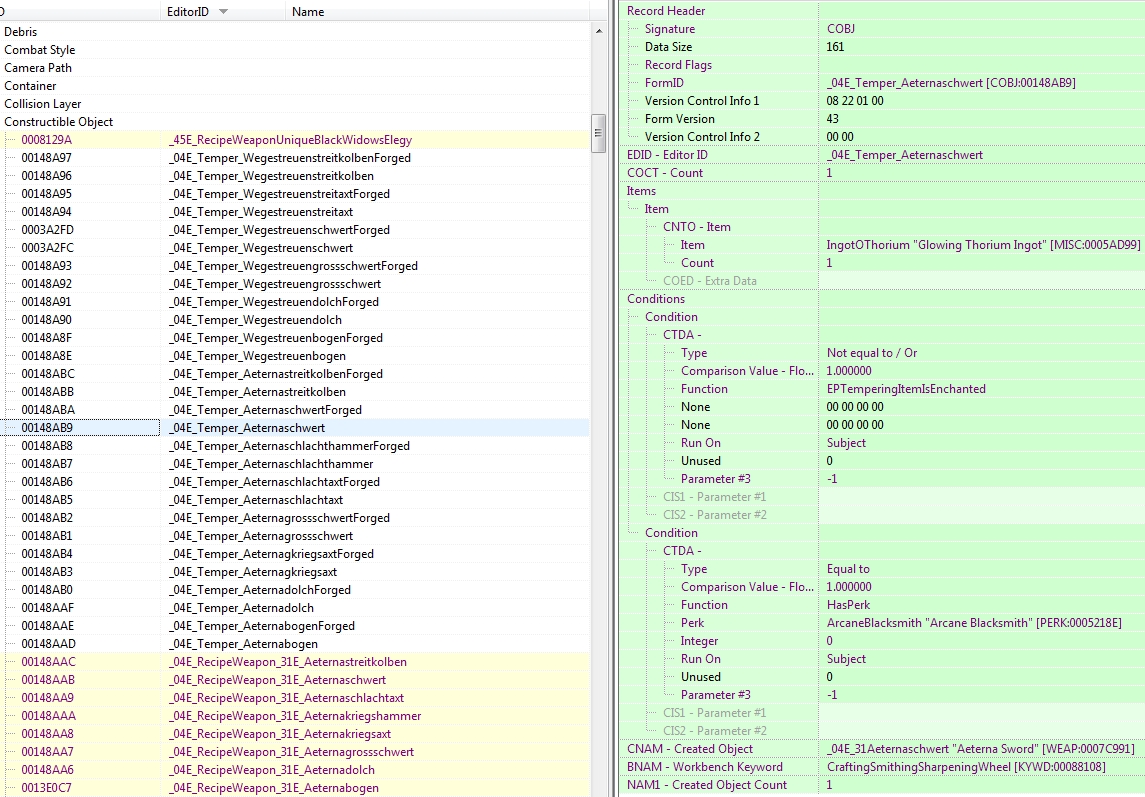
Task: Select the Glowing Thorium Ingot item value
Action: click(x=983, y=245)
